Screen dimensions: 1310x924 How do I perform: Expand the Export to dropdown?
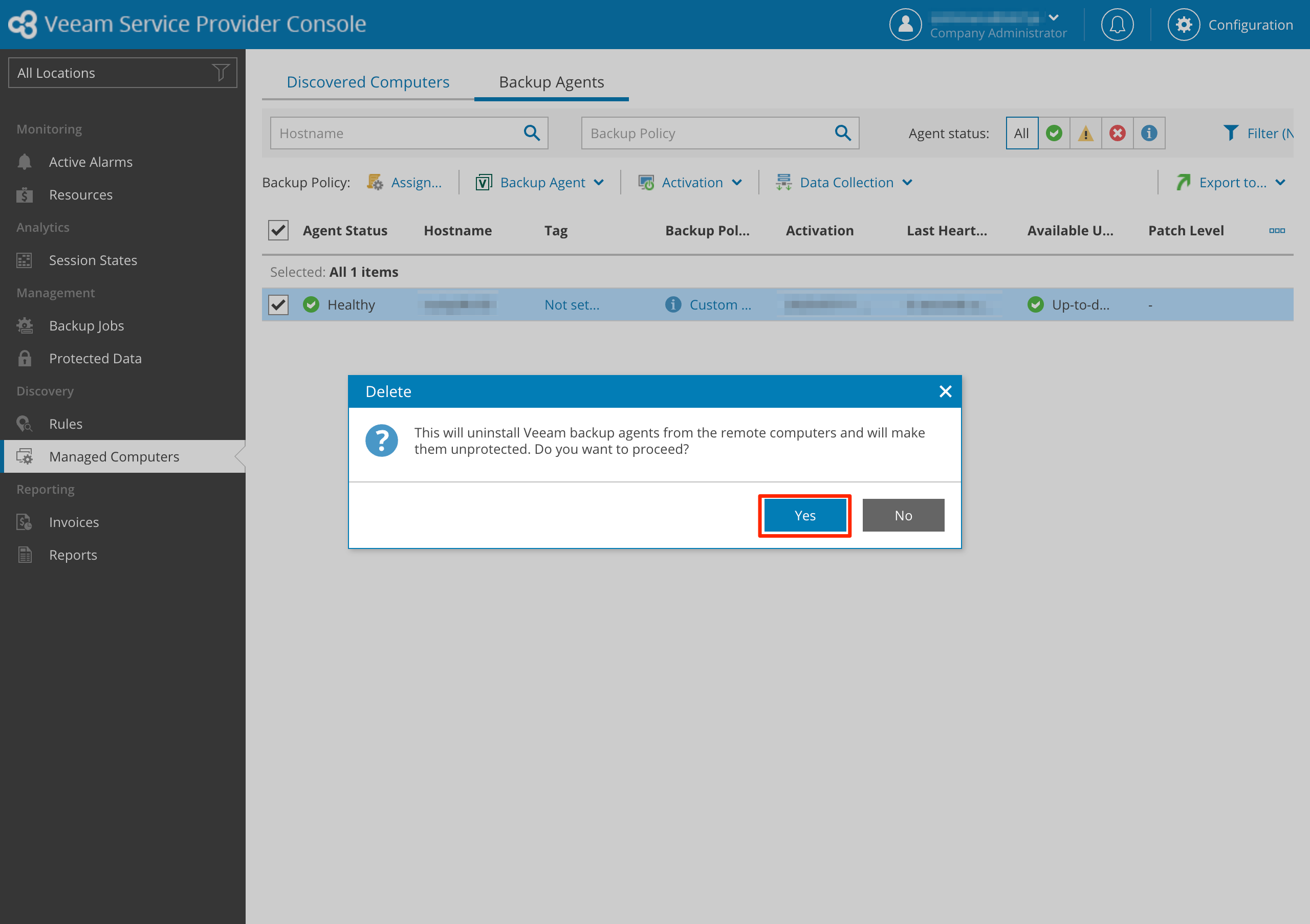coord(1280,183)
